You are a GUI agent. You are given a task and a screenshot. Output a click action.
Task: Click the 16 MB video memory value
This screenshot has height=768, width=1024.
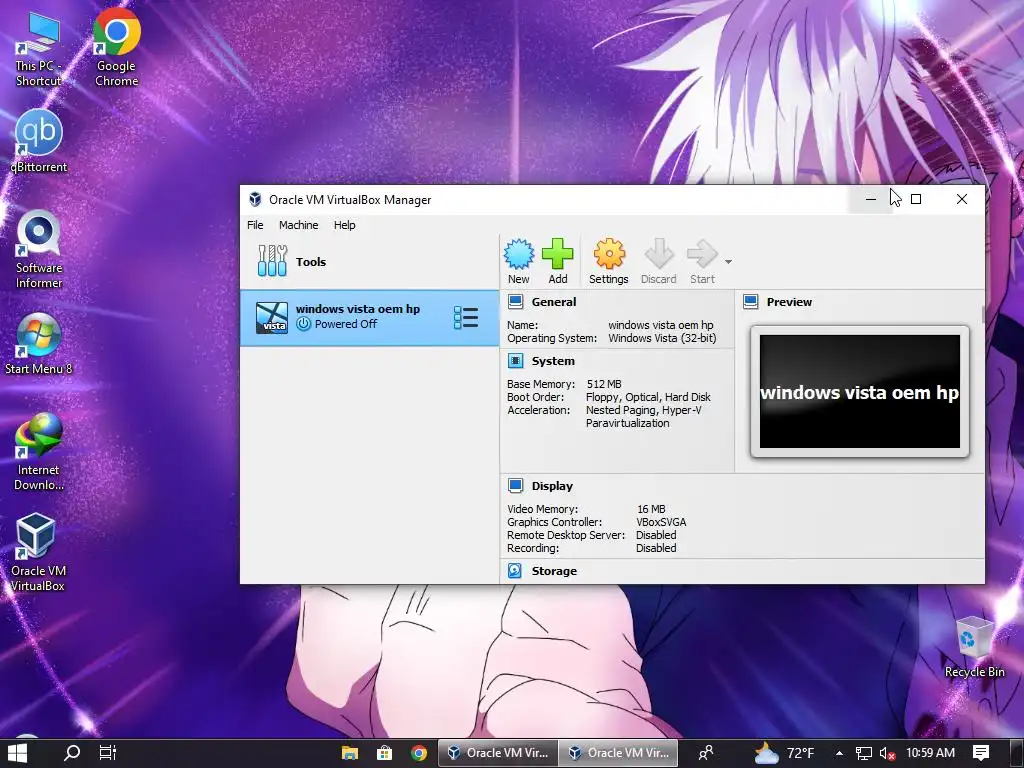(651, 509)
